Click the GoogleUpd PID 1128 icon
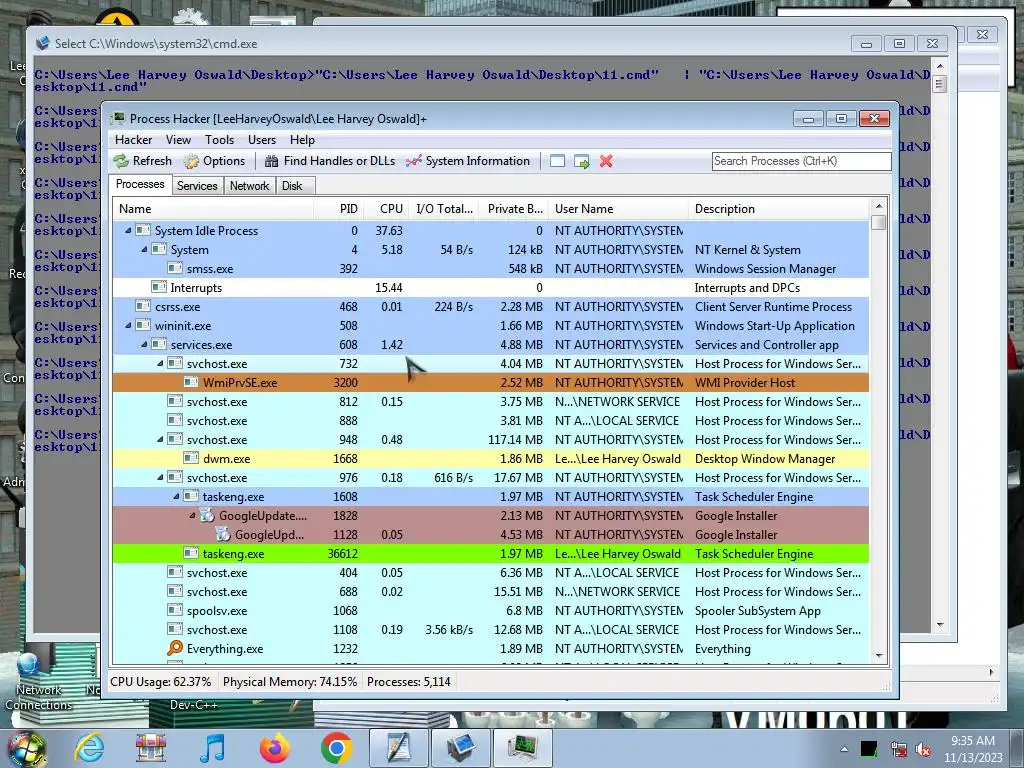The image size is (1024, 768). [x=223, y=534]
